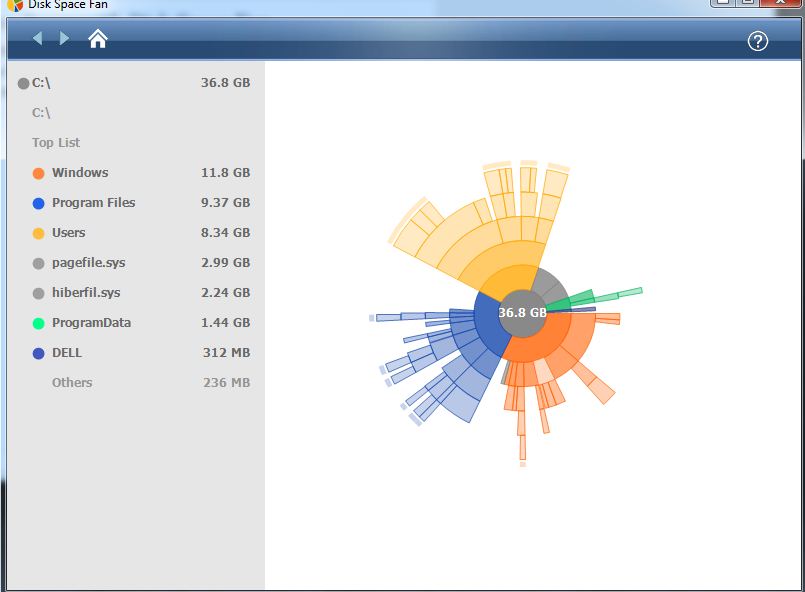Click the gray dot next to hiberfil.sys
Image resolution: width=805 pixels, height=592 pixels.
tap(39, 294)
